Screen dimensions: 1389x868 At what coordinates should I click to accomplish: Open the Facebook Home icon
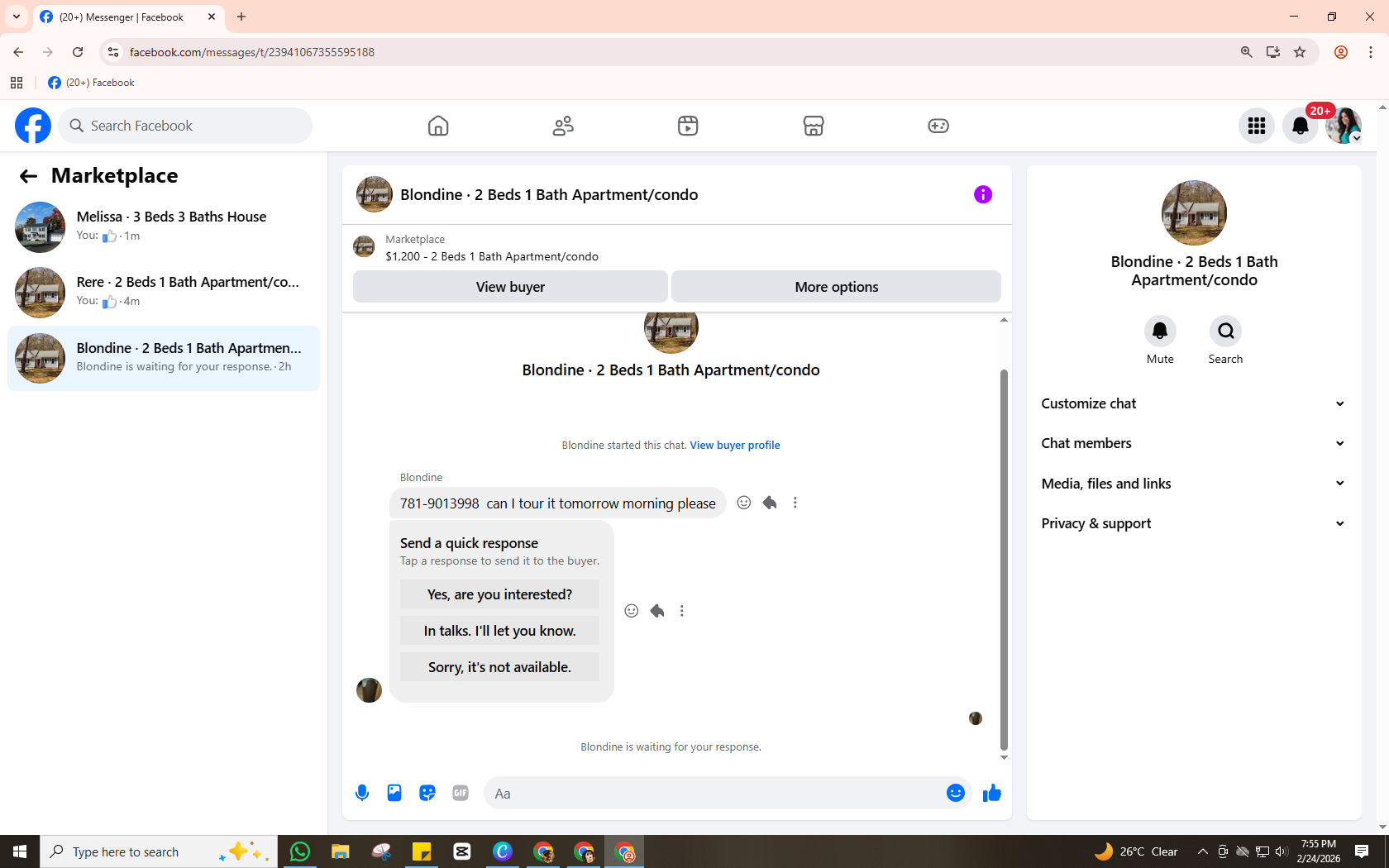(438, 126)
